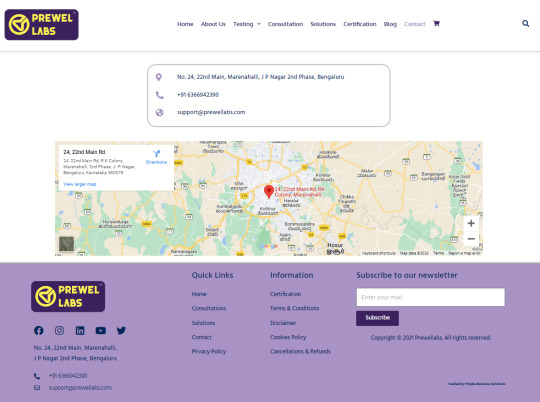
Task: Click phone number +91 6366942390 in card
Action: [198, 95]
